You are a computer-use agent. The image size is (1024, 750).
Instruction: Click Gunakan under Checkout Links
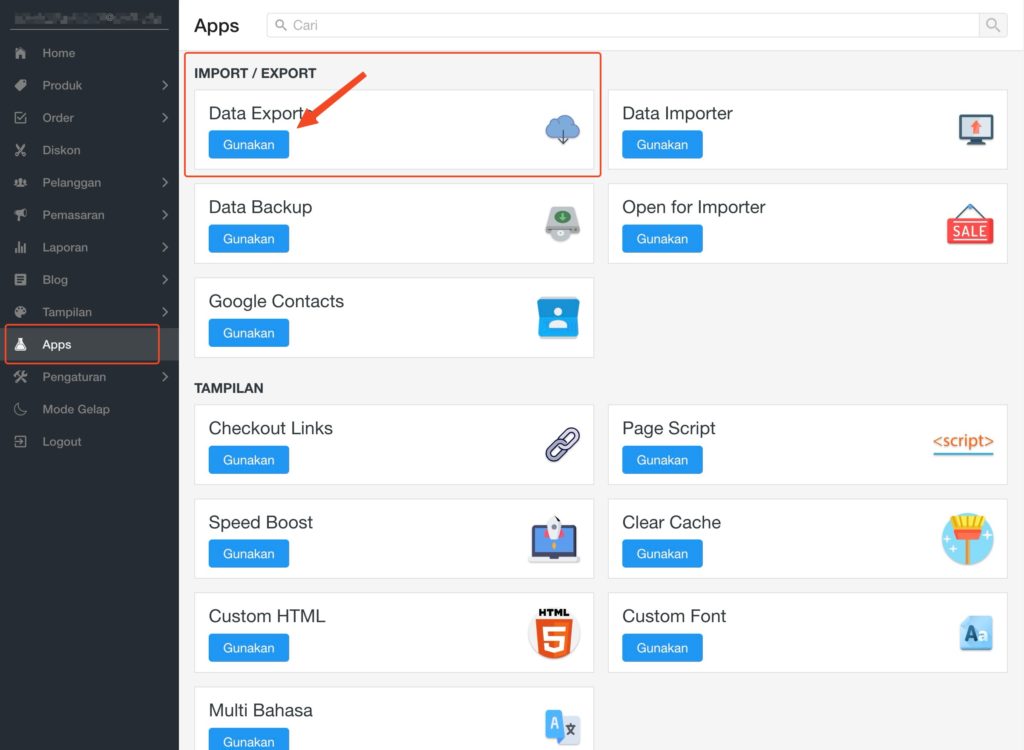pyautogui.click(x=249, y=460)
